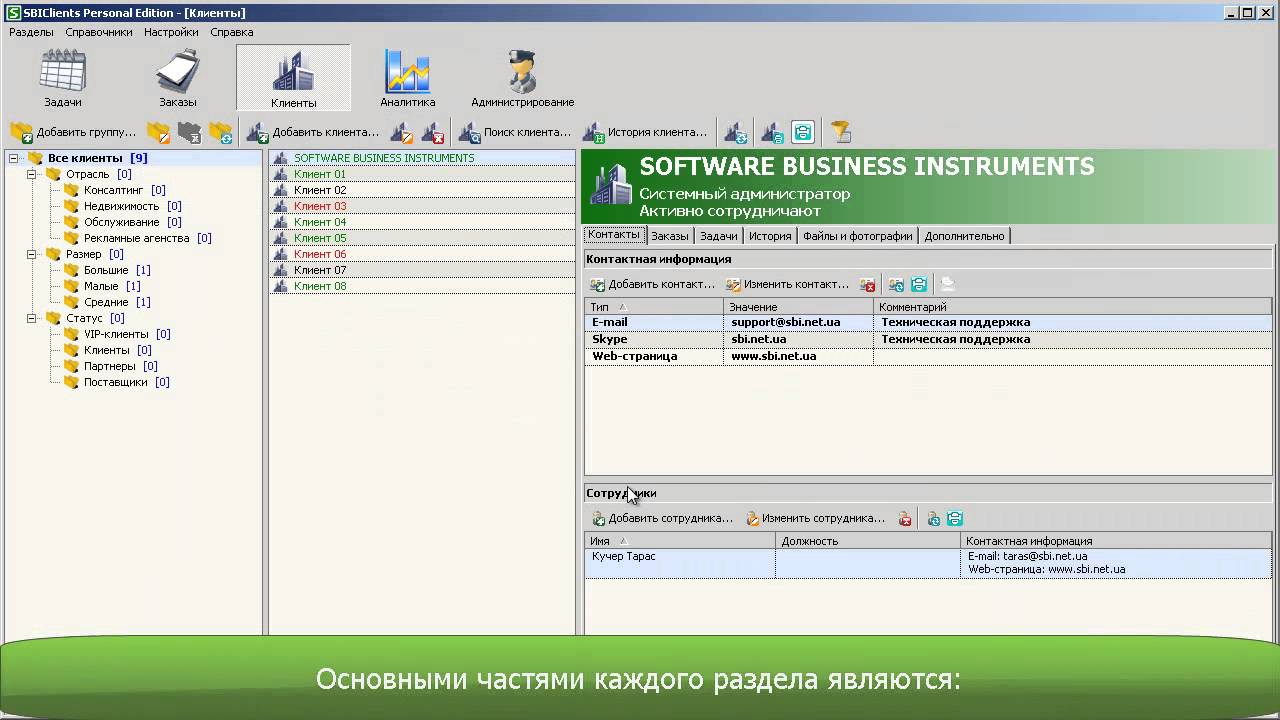Sort contacts by Тип column header

(654, 307)
